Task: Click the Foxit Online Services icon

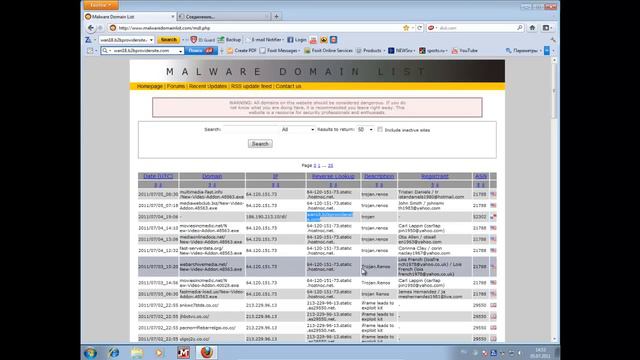Action: 307,51
